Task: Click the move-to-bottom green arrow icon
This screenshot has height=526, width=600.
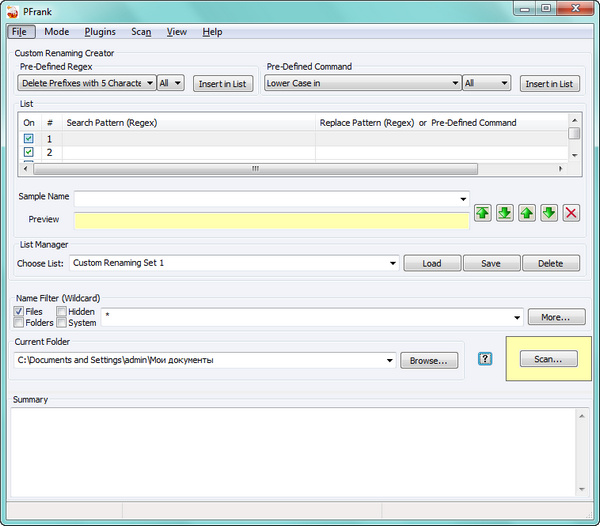Action: pyautogui.click(x=505, y=213)
